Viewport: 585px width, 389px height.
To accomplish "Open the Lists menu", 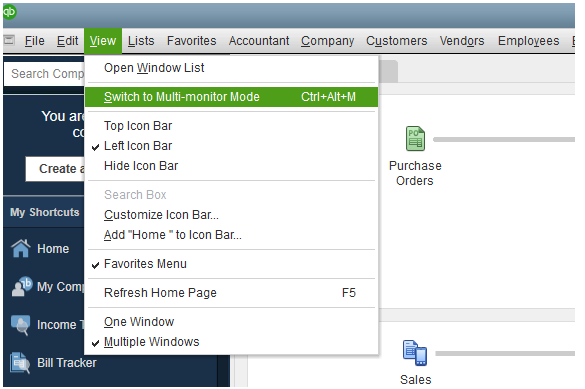I will [x=141, y=41].
